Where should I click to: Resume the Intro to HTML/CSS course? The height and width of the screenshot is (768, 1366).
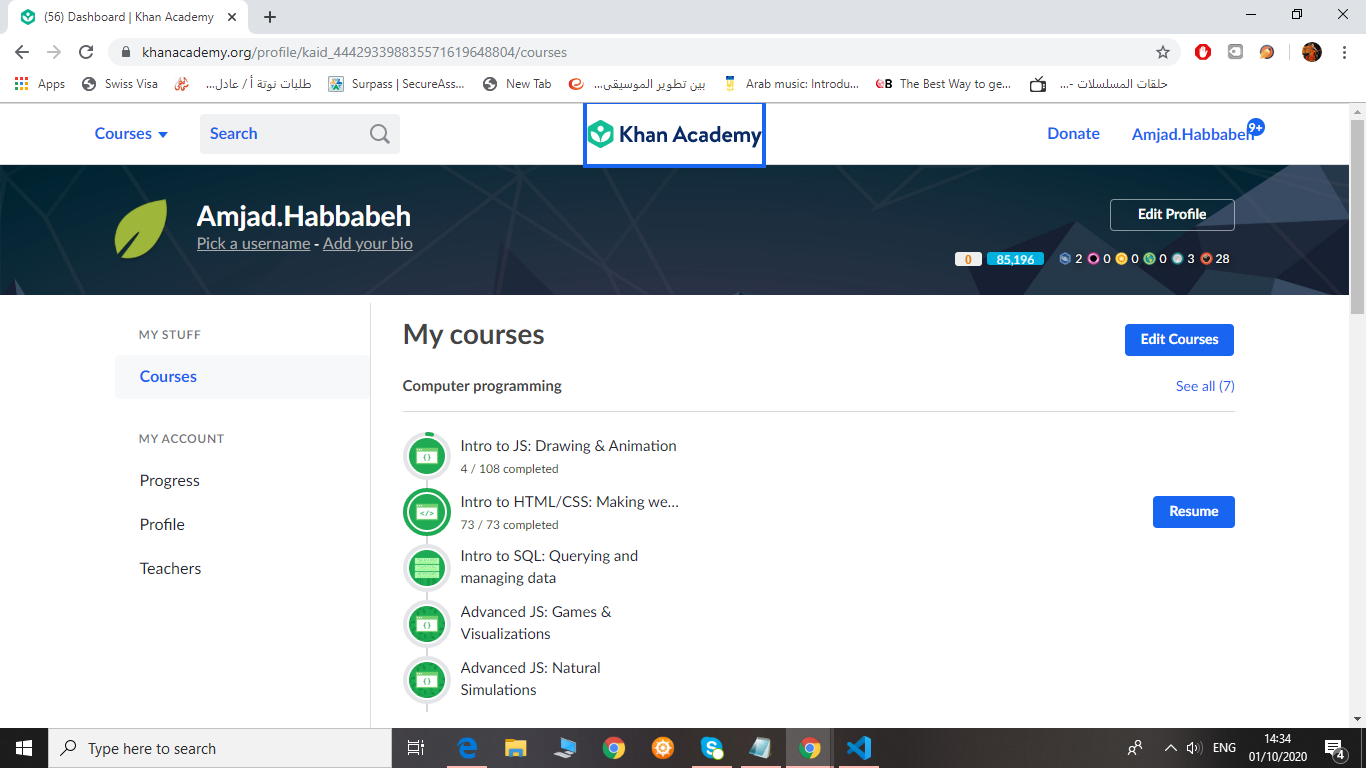(1194, 512)
